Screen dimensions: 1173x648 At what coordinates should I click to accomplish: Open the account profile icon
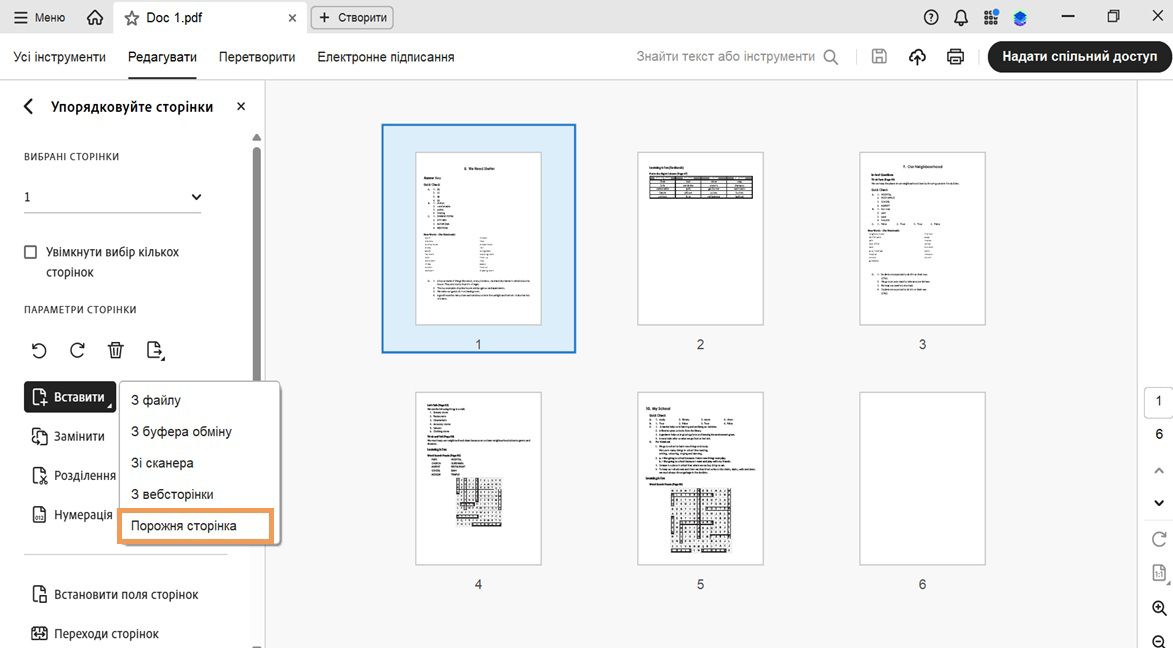[1020, 18]
